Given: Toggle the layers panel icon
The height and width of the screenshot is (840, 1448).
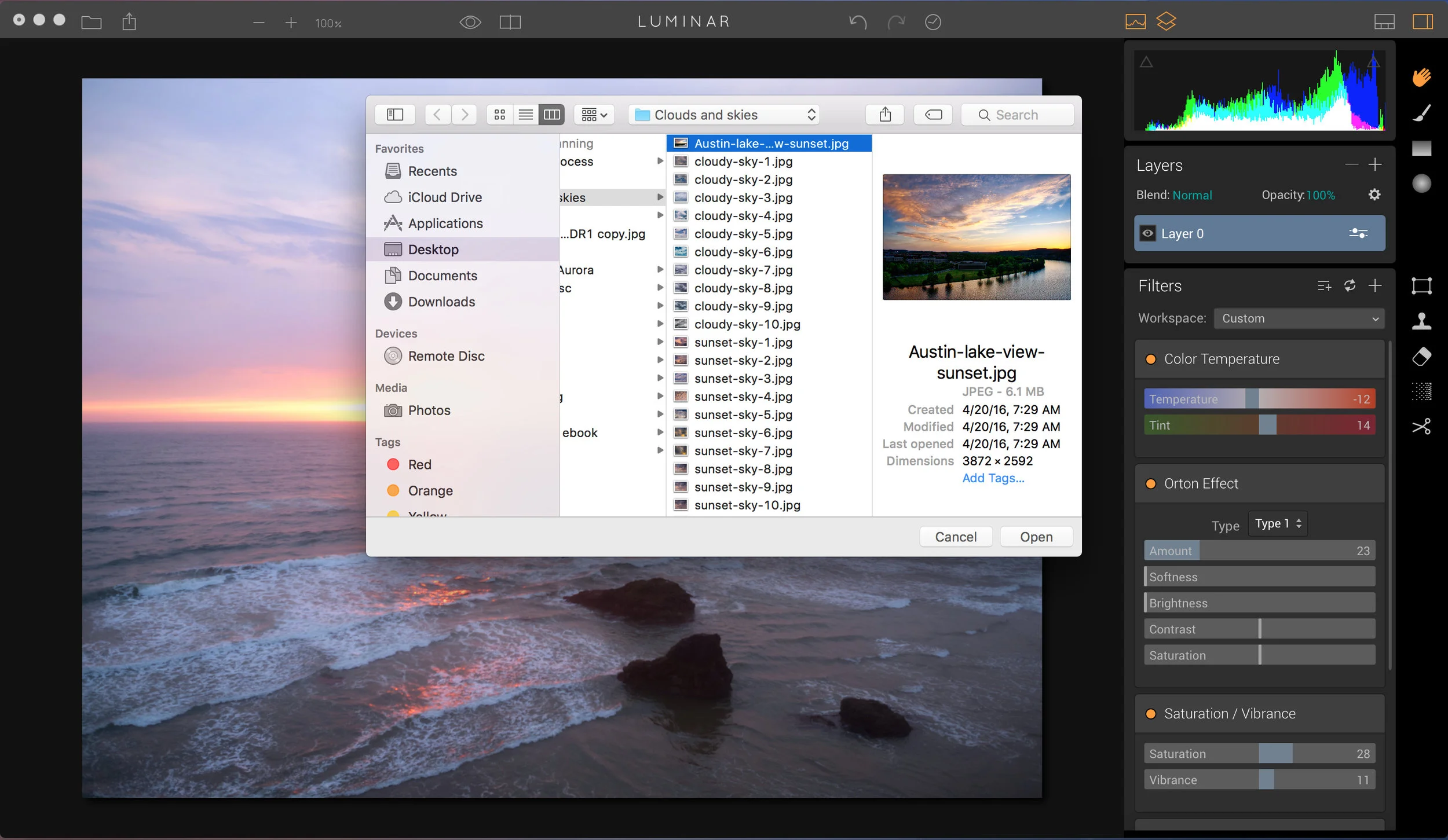Looking at the screenshot, I should coord(1166,21).
